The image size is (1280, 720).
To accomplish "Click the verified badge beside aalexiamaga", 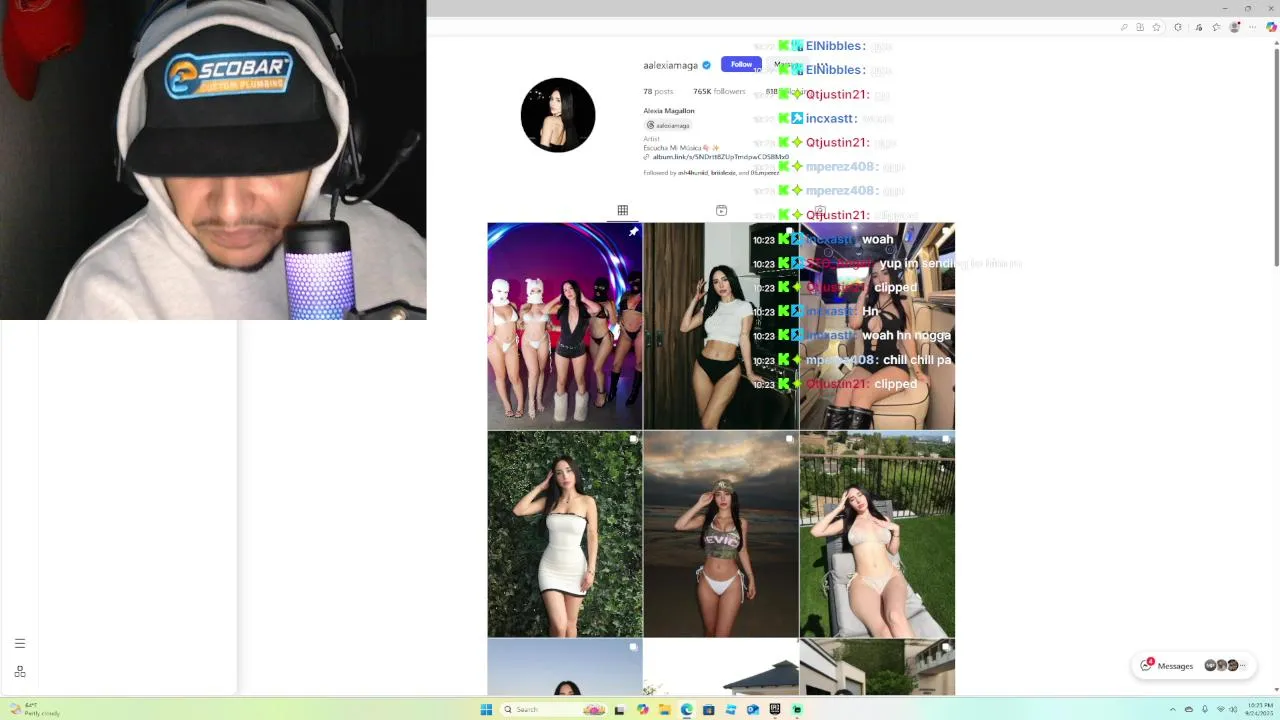I will click(706, 65).
